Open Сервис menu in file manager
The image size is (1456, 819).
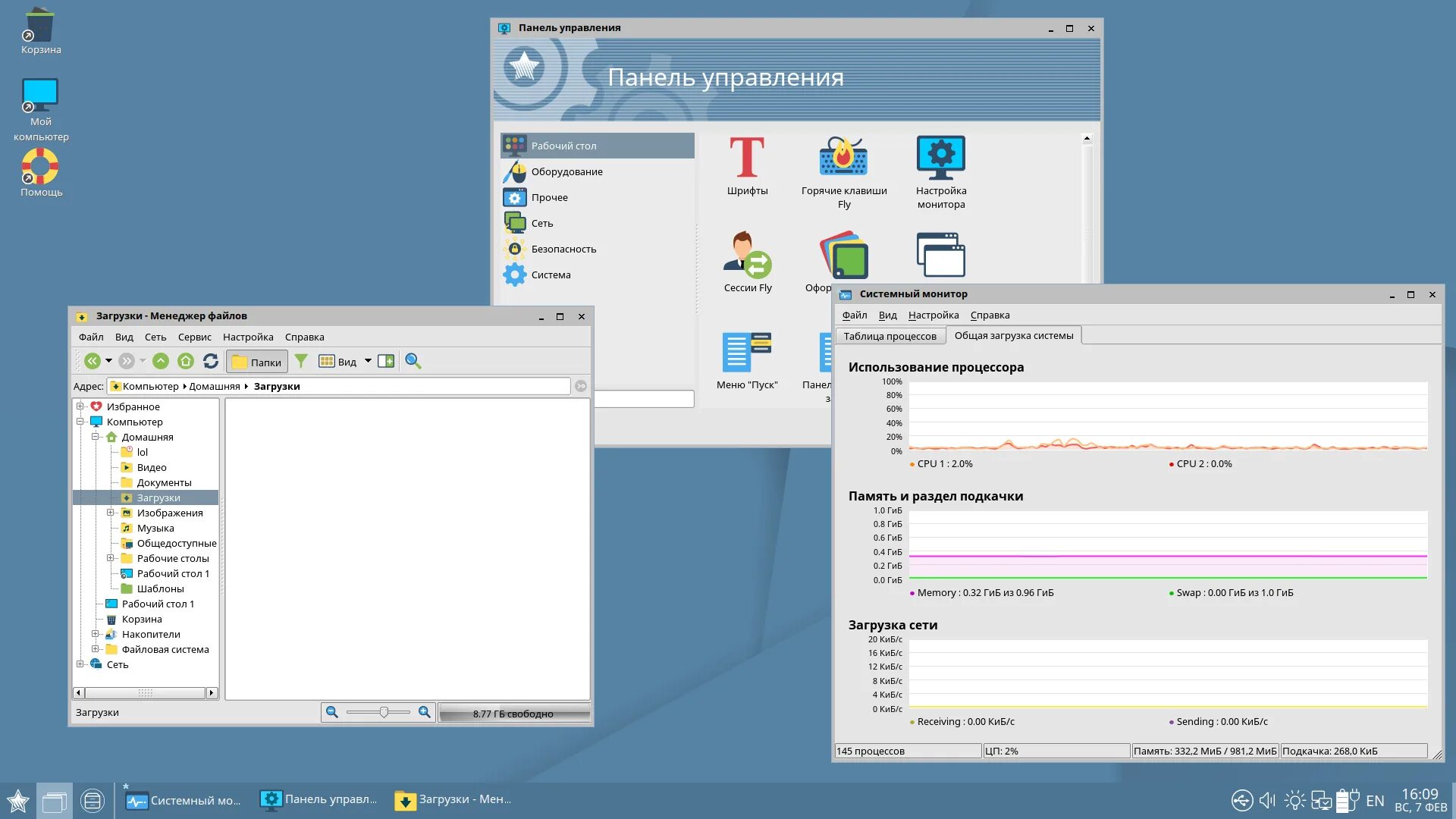click(194, 337)
